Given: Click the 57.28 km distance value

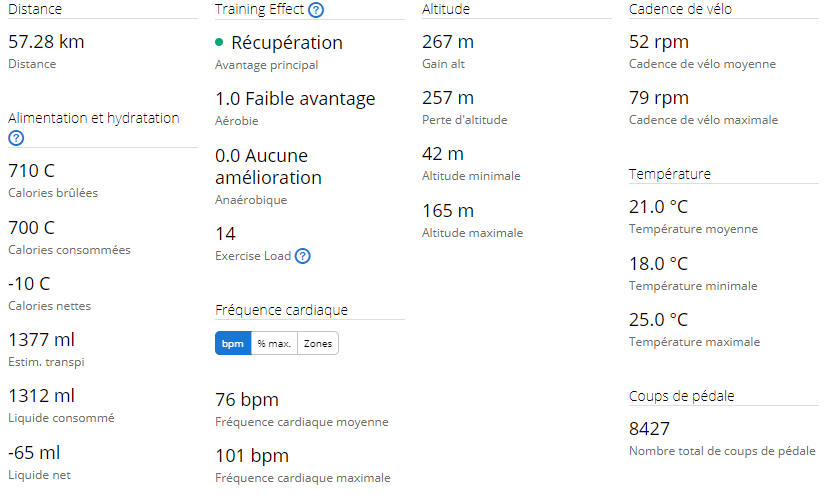Looking at the screenshot, I should (46, 41).
